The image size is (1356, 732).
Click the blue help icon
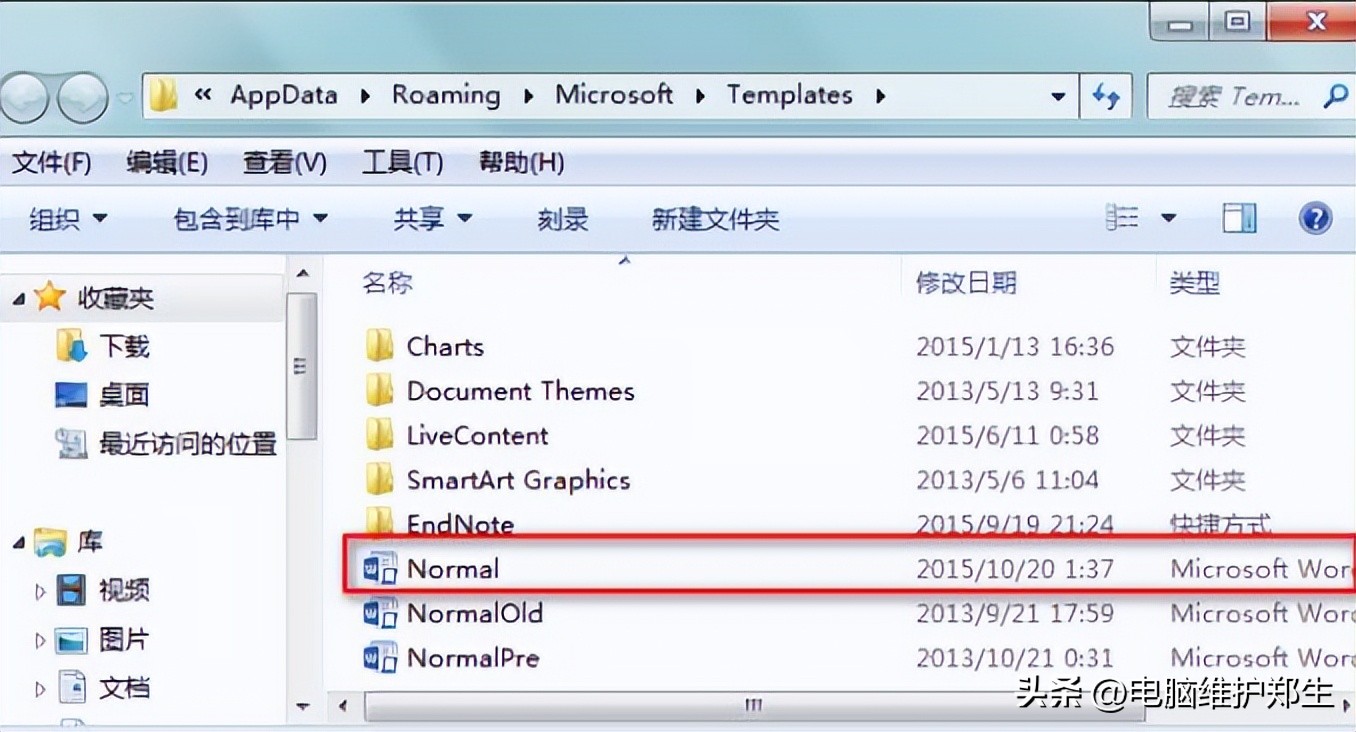coord(1315,217)
